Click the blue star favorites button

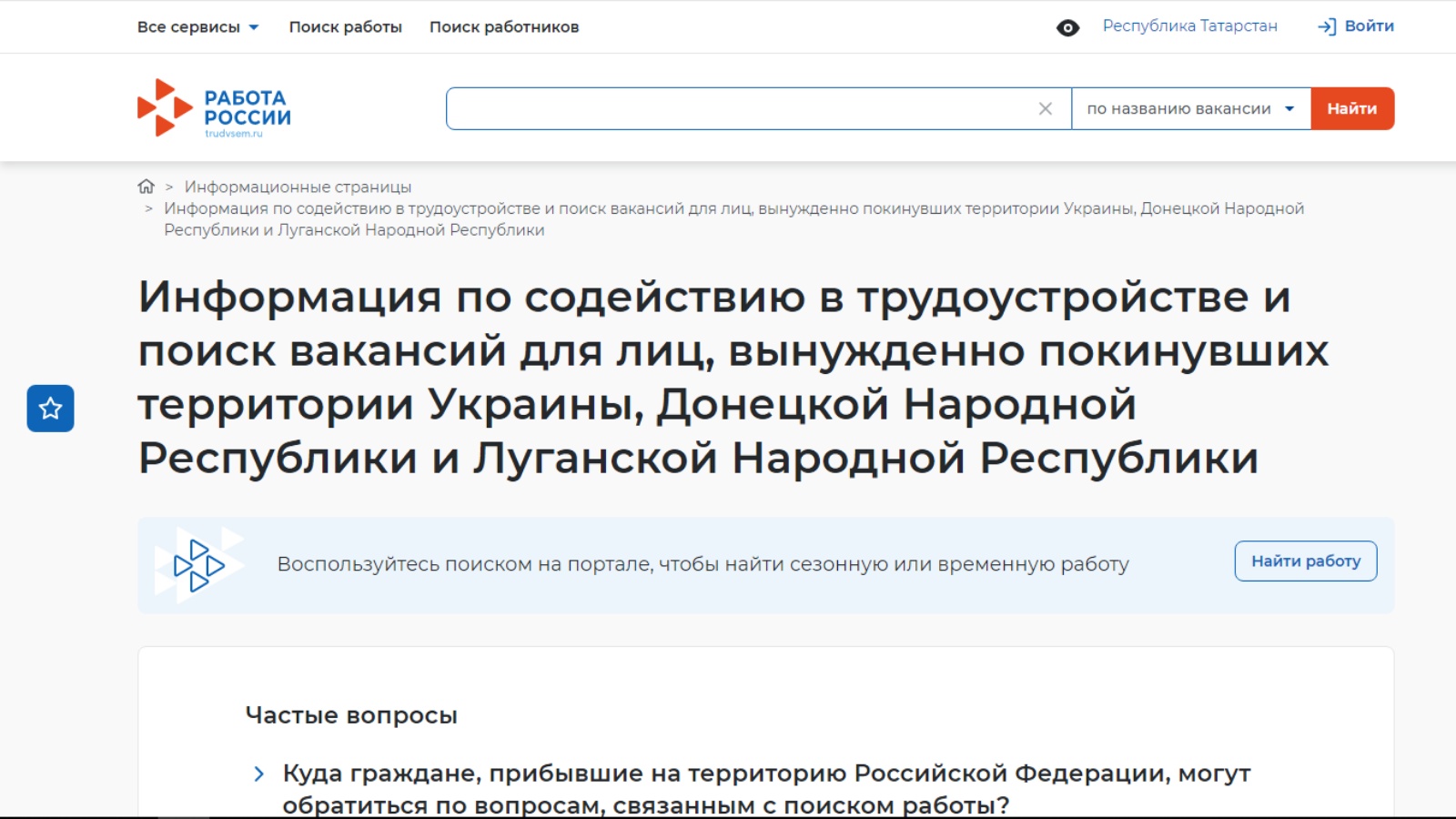tap(50, 408)
